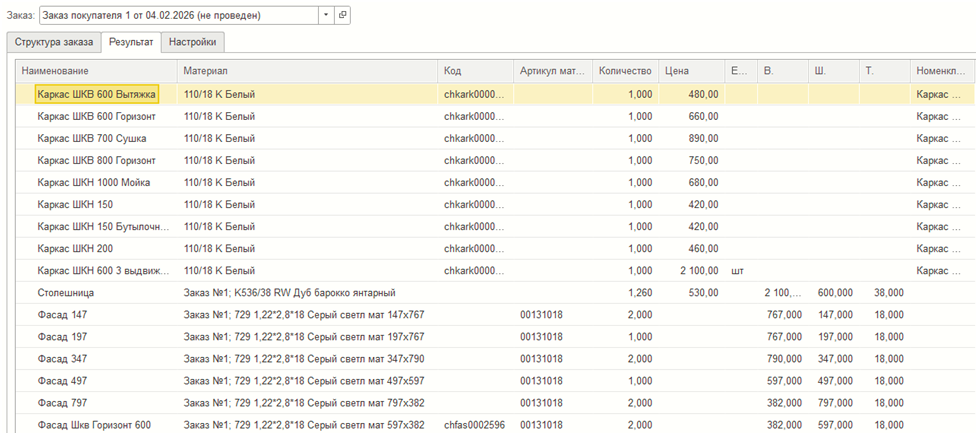The image size is (978, 435).
Task: Click the open-form icon next to Заказ field
Action: (x=342, y=16)
